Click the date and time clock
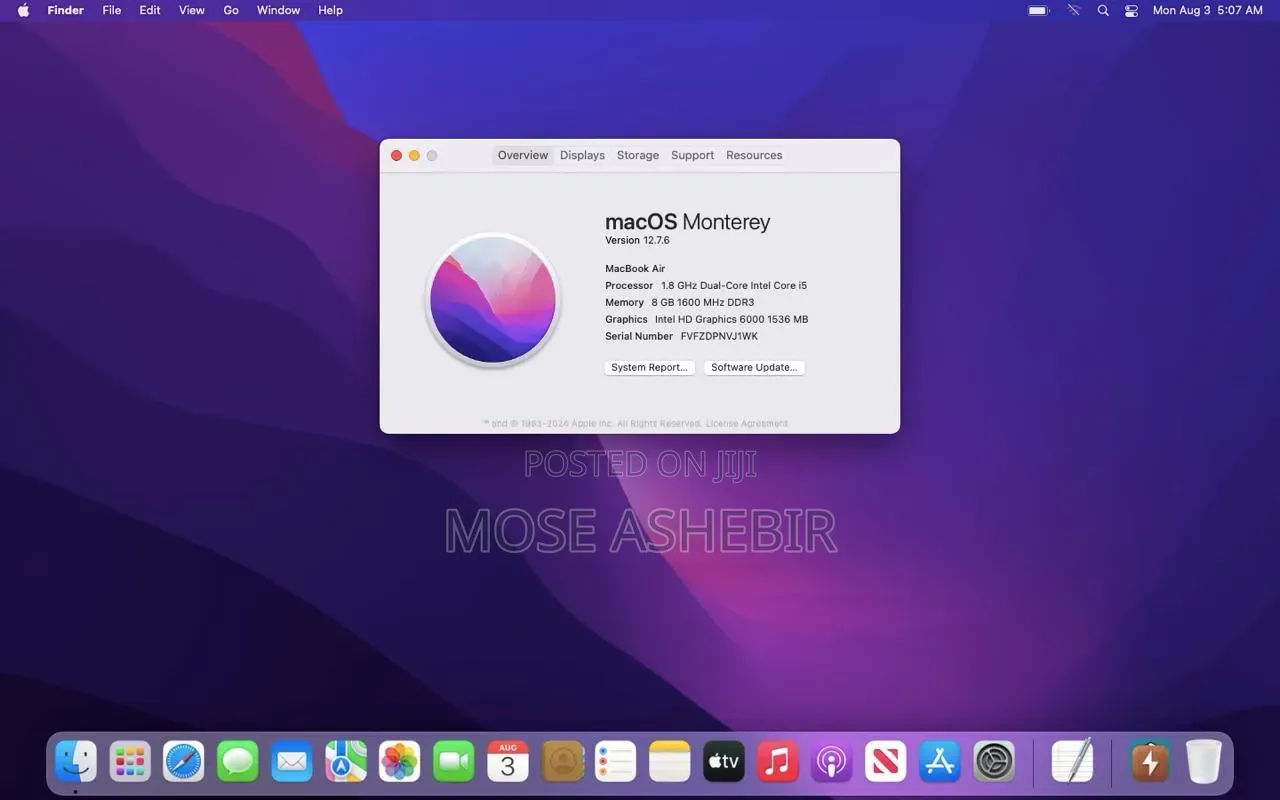Viewport: 1280px width, 800px height. [x=1207, y=10]
